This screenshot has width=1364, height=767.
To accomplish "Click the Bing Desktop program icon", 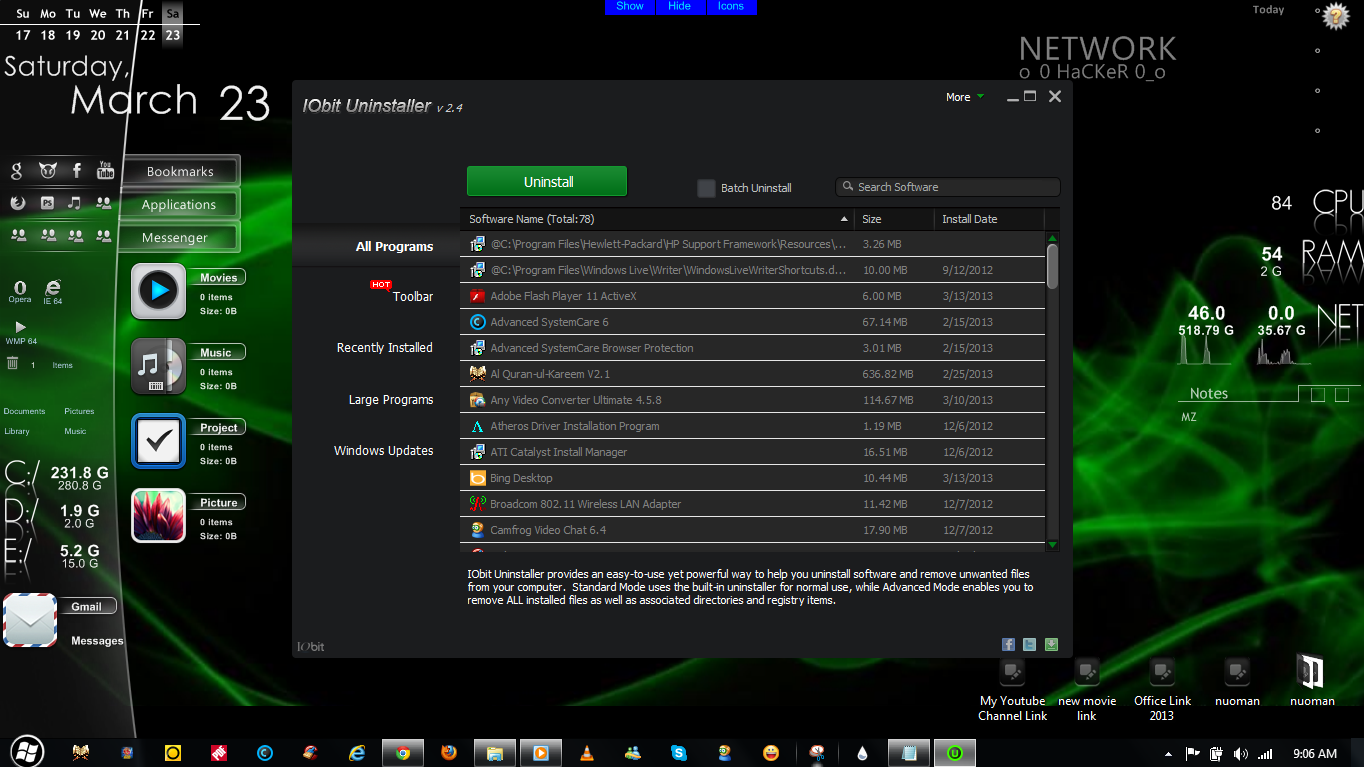I will [477, 478].
